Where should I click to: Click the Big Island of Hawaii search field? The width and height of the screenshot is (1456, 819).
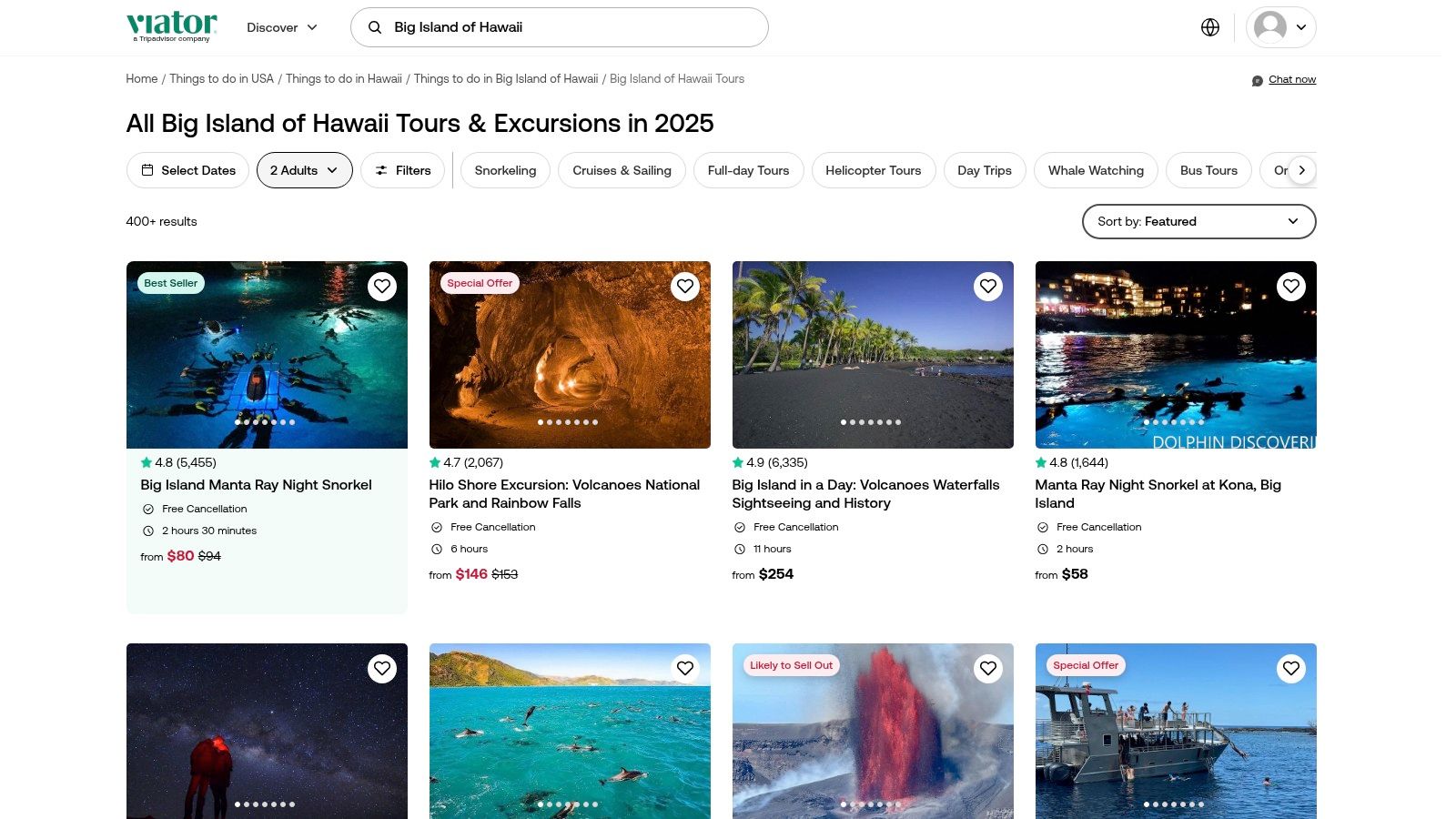click(x=573, y=27)
